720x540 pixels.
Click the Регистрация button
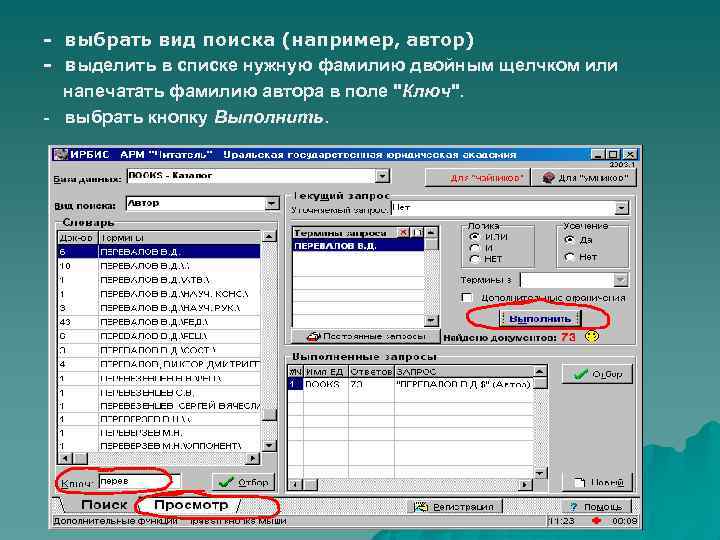tap(454, 506)
